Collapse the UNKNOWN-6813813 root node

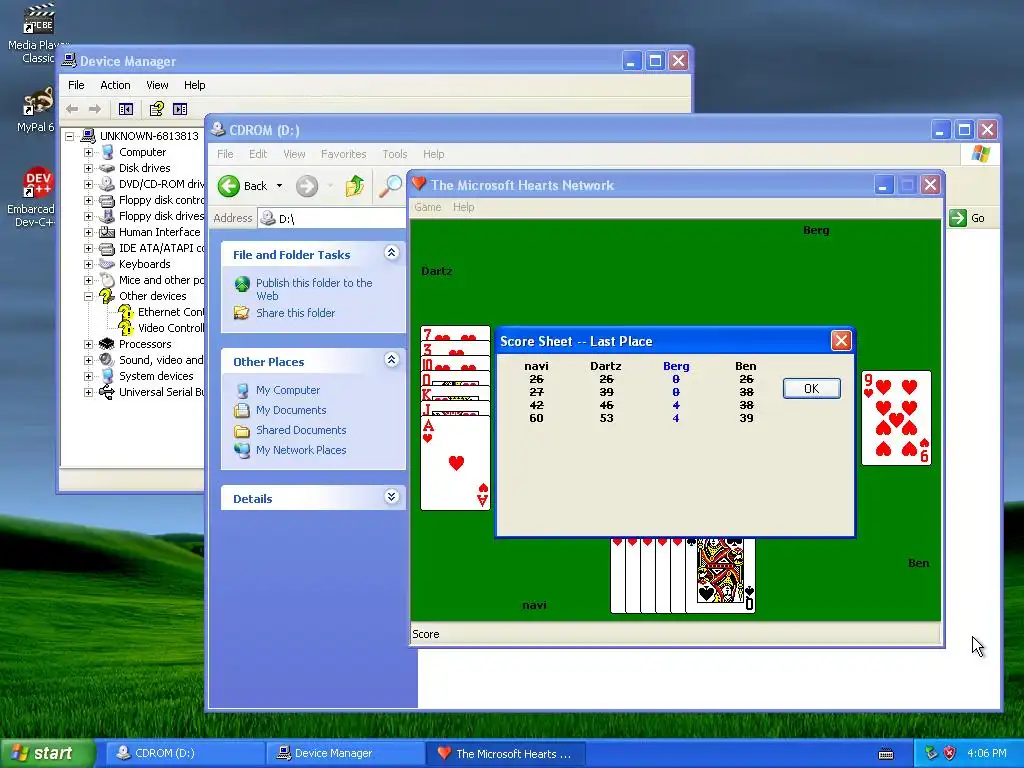pyautogui.click(x=69, y=136)
